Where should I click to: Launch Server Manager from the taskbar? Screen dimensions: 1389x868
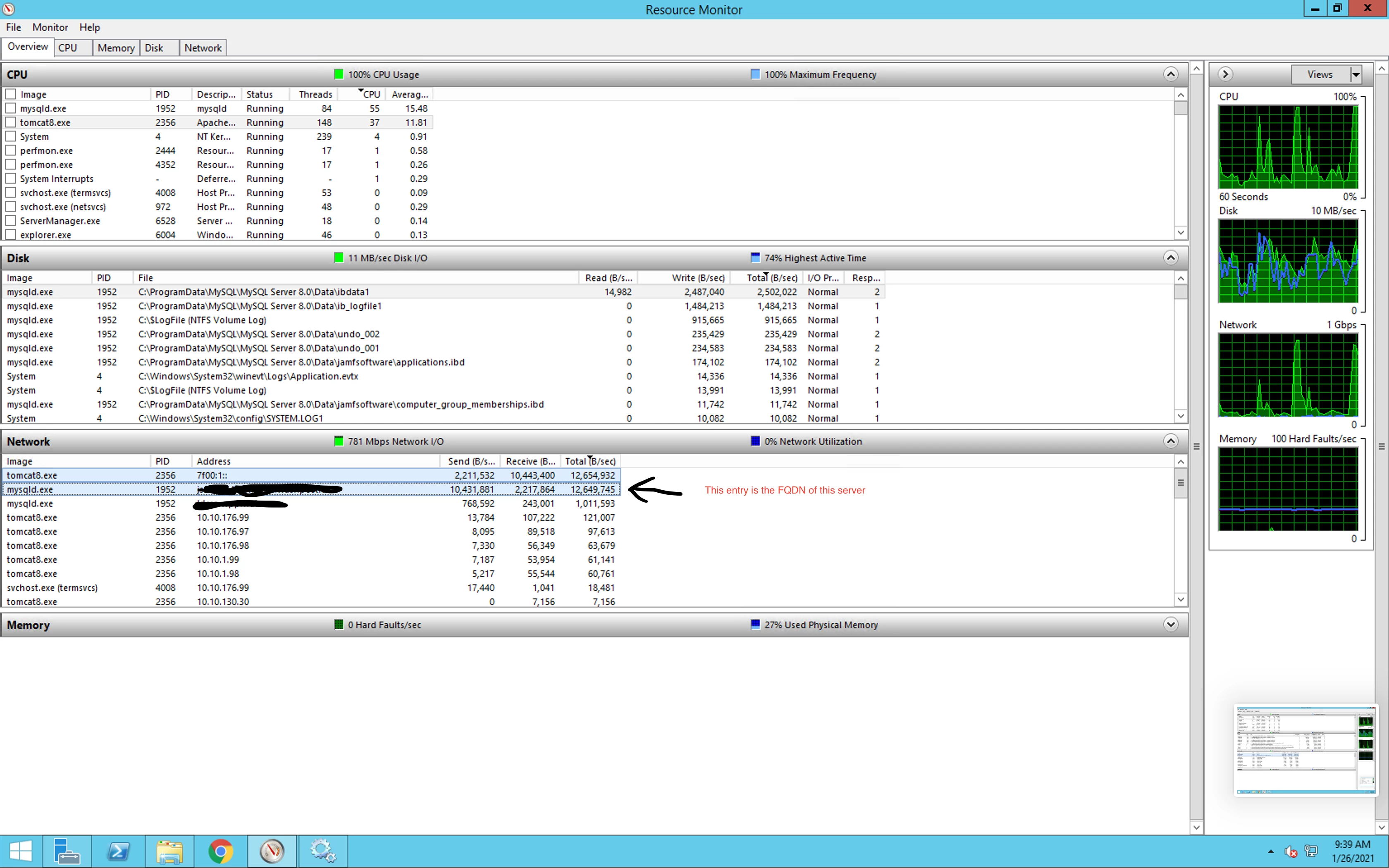[x=66, y=851]
